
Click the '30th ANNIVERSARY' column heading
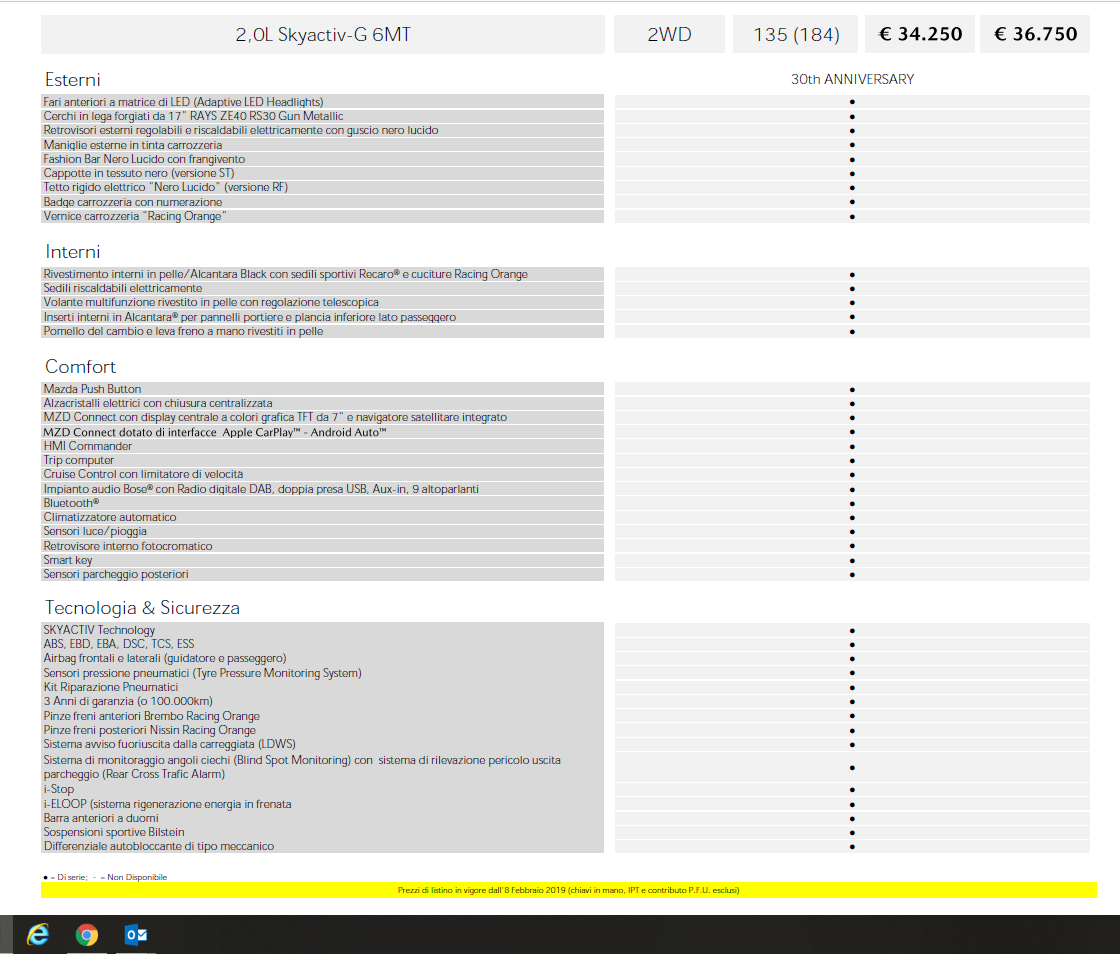click(852, 79)
